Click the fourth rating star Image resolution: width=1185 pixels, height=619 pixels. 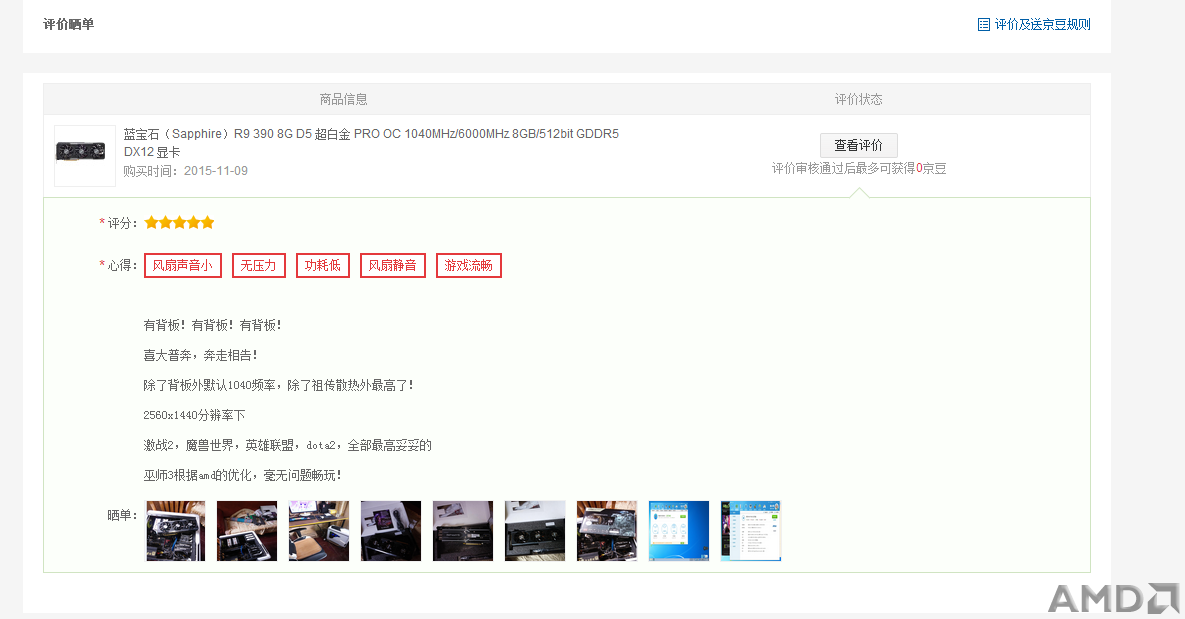193,222
